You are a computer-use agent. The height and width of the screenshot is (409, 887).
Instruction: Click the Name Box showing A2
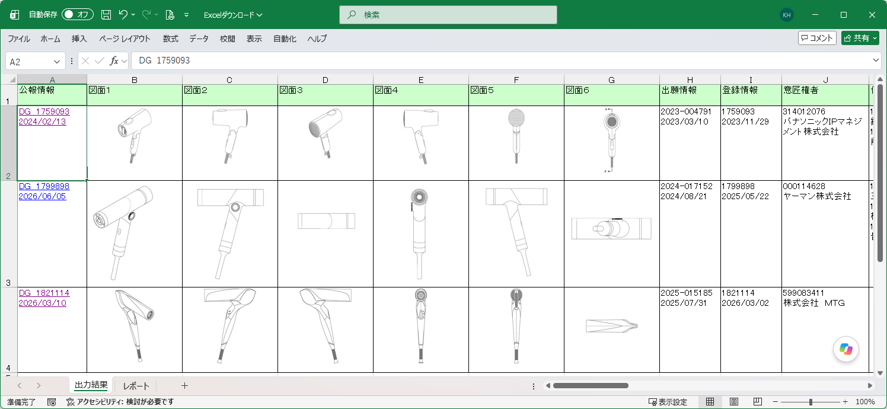click(x=29, y=61)
